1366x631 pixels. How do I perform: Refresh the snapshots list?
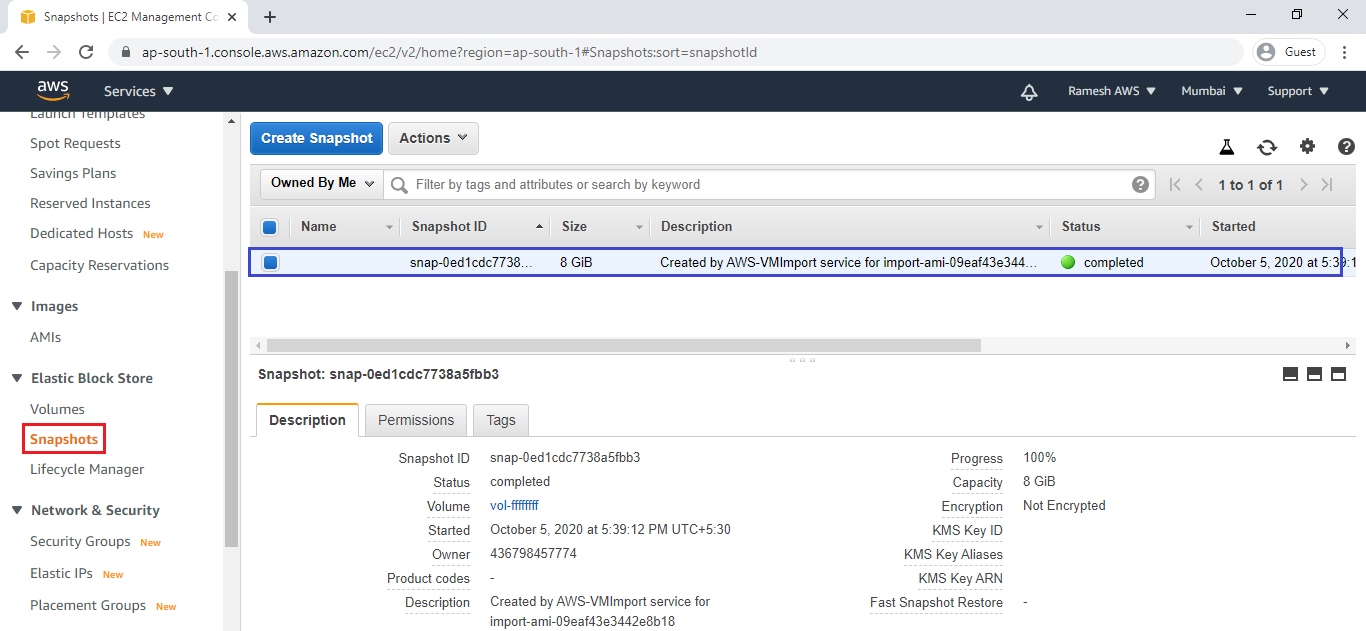coord(1267,147)
